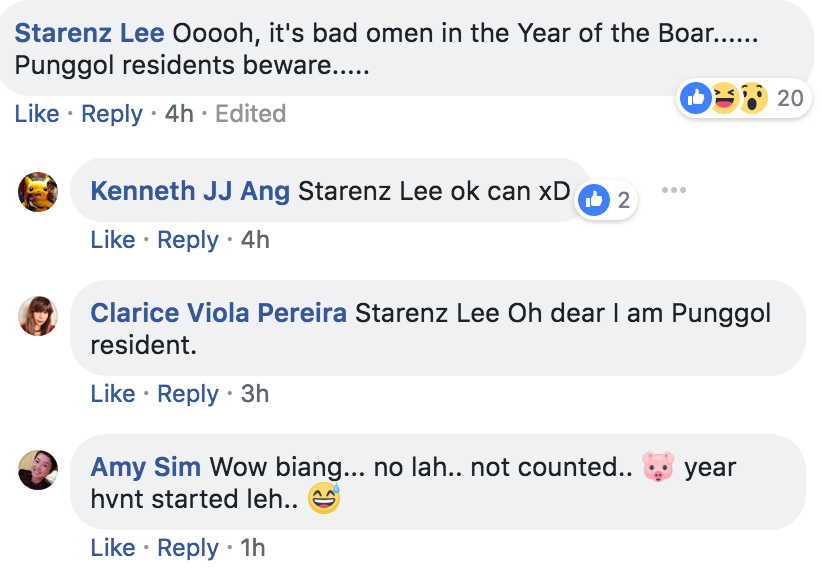The image size is (822, 576).
Task: Reply to Amy Sim's comment
Action: click(x=188, y=548)
